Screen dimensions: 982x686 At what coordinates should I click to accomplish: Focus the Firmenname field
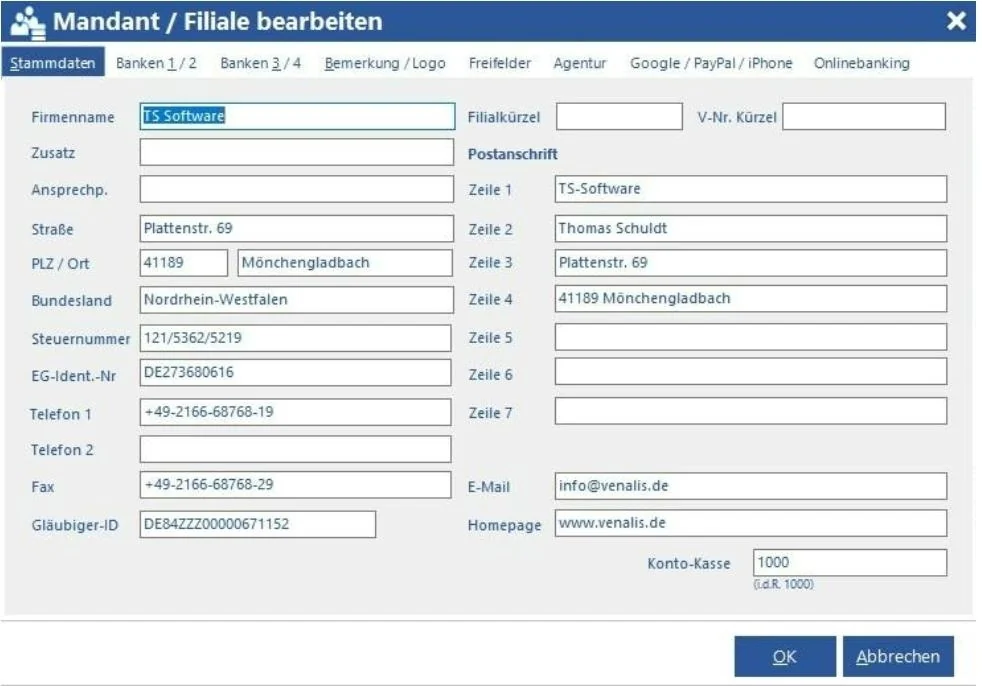tap(297, 117)
